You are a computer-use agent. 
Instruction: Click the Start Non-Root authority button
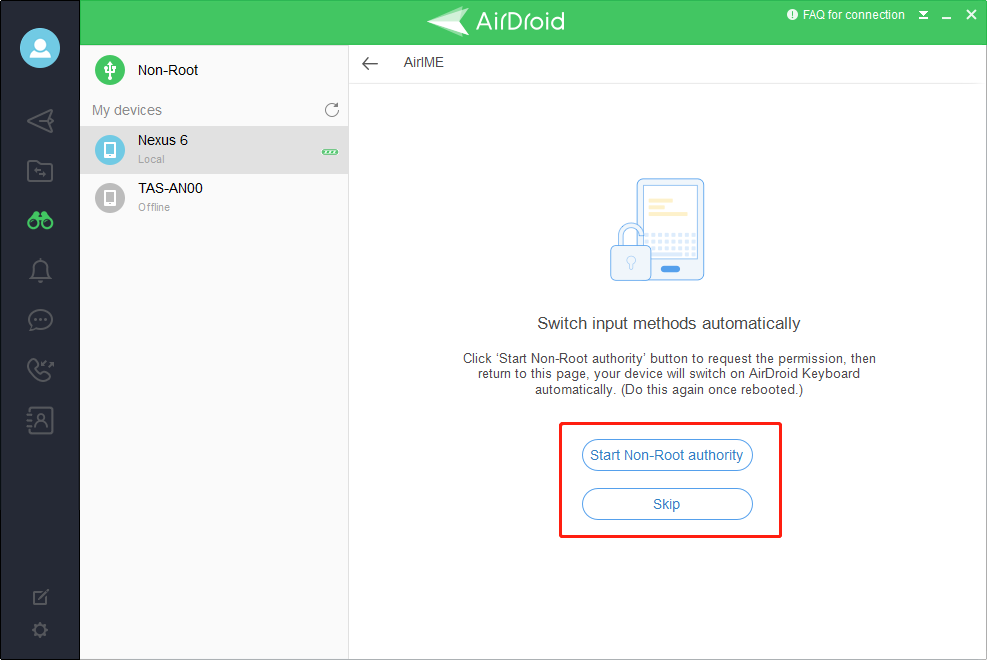click(666, 455)
